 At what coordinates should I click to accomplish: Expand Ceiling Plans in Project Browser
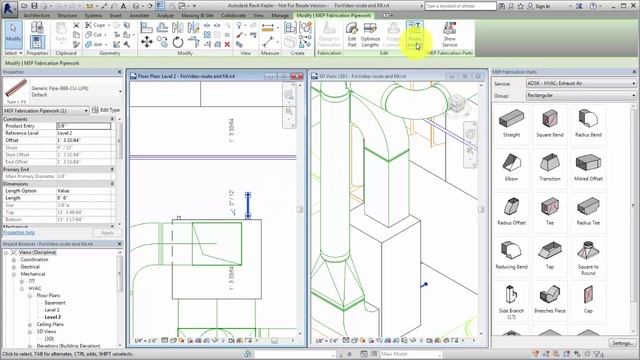click(30, 324)
